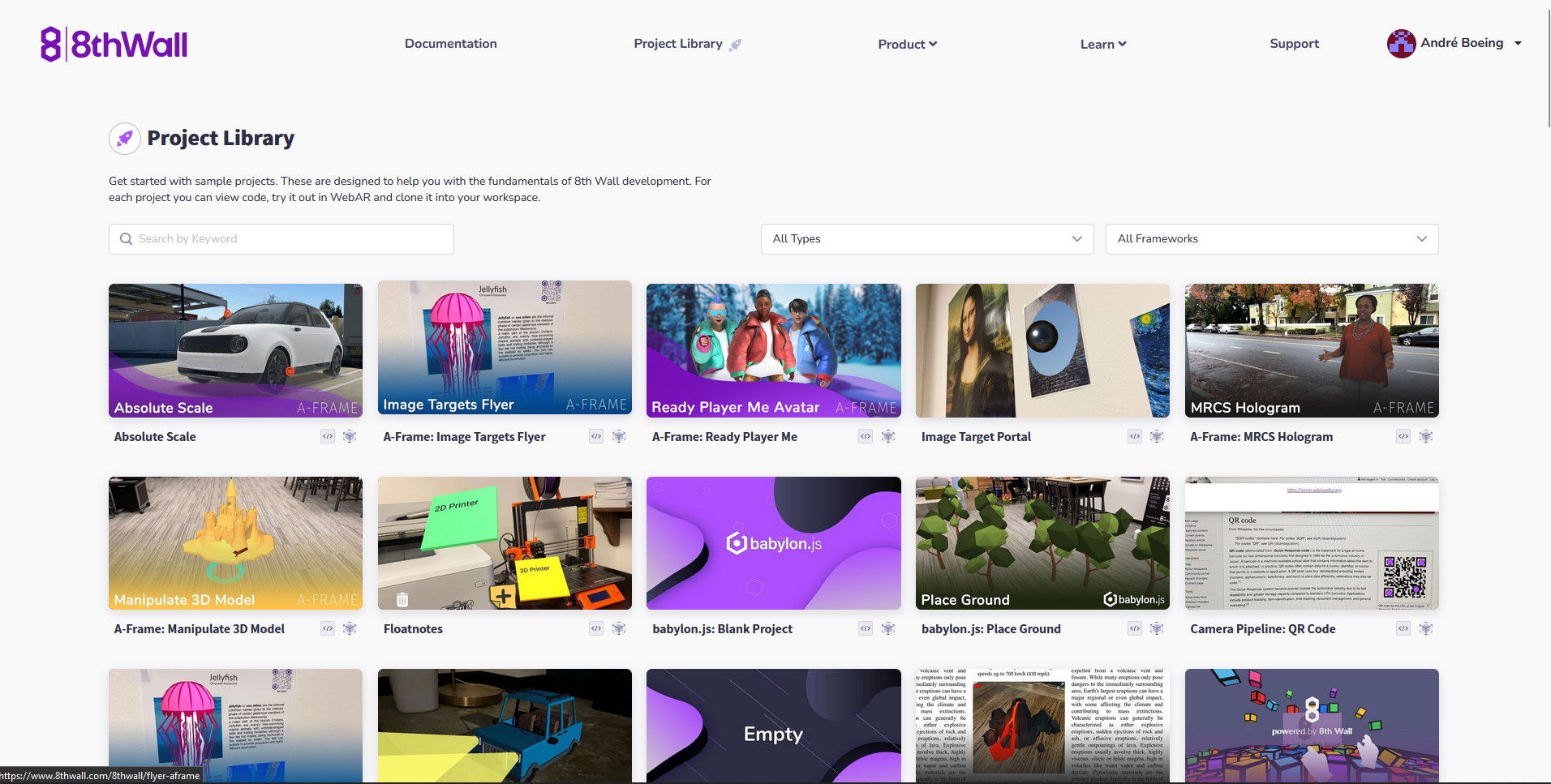
Task: Click the 8thWall logo
Action: coord(114,44)
